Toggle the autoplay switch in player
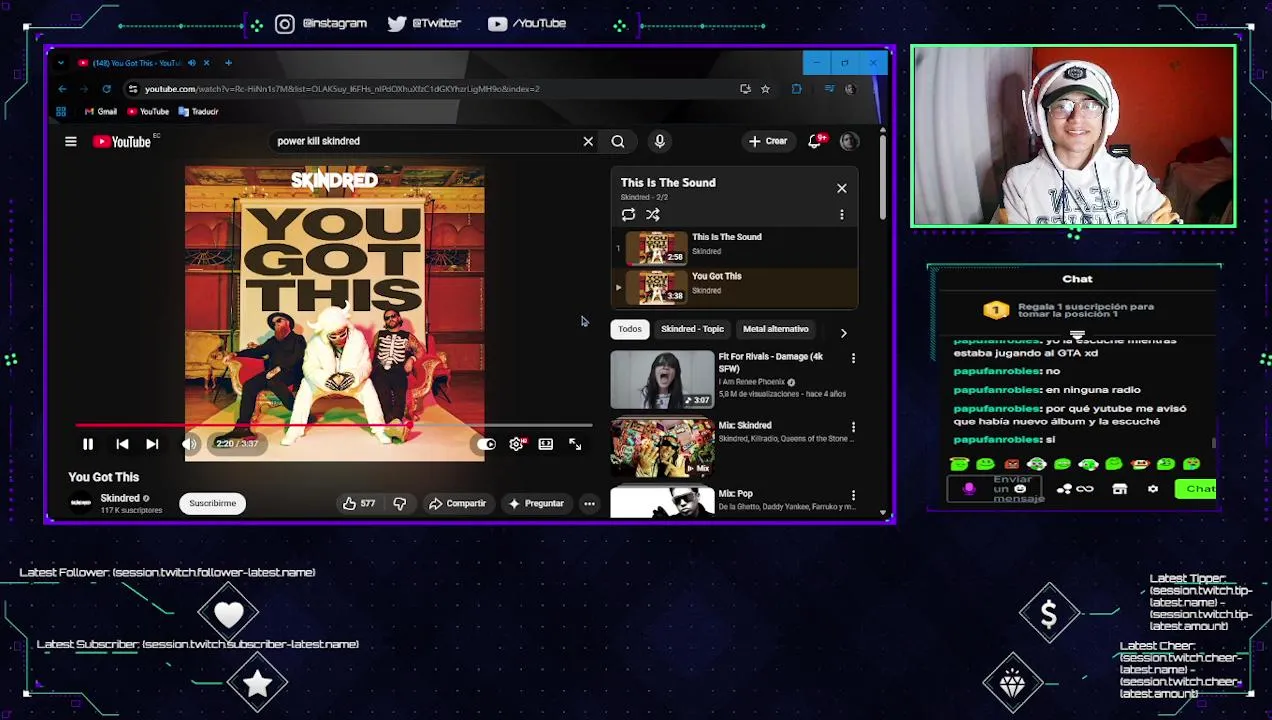This screenshot has width=1272, height=720. point(486,444)
